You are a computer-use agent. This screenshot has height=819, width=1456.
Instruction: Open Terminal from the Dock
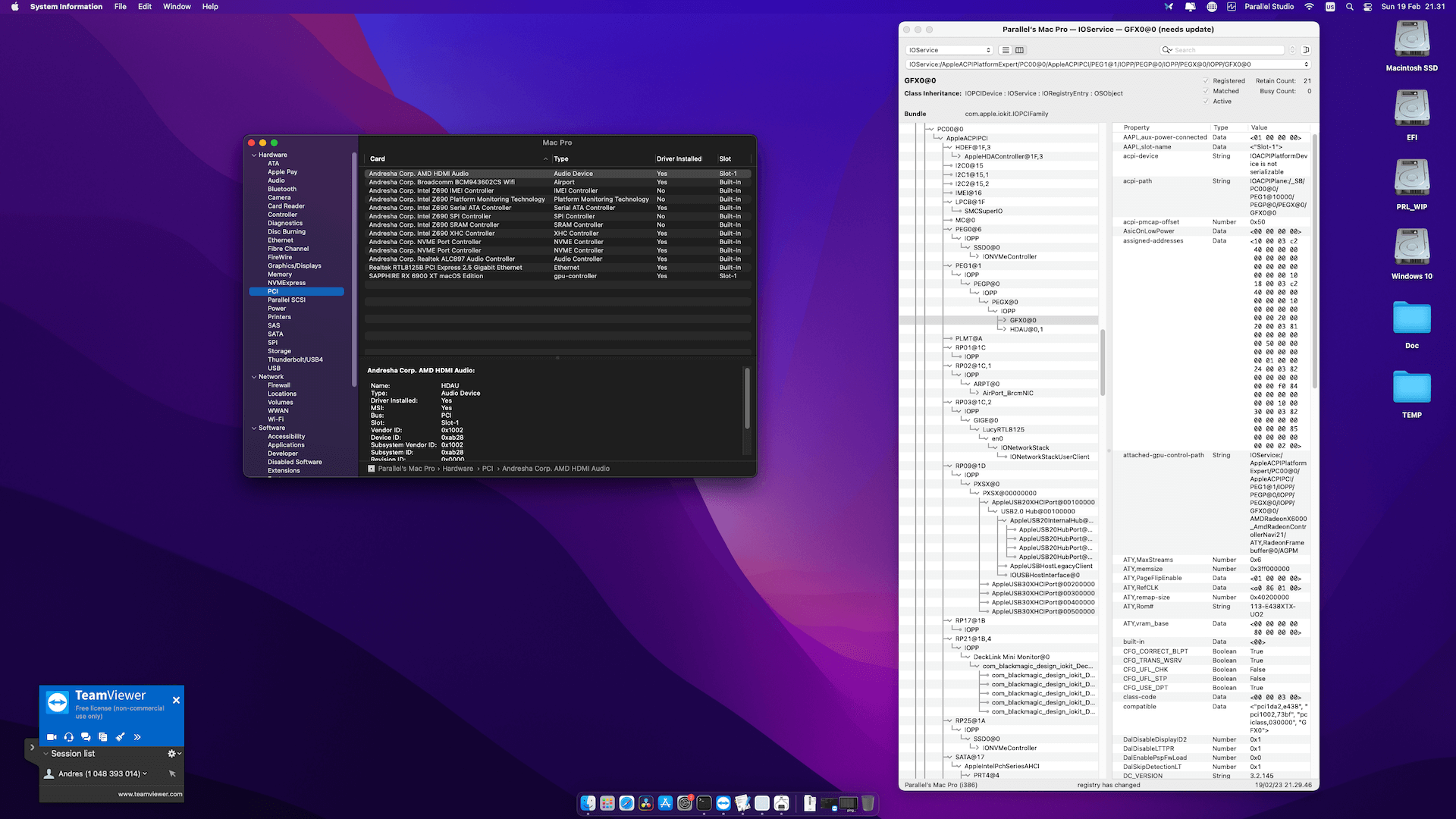(704, 803)
